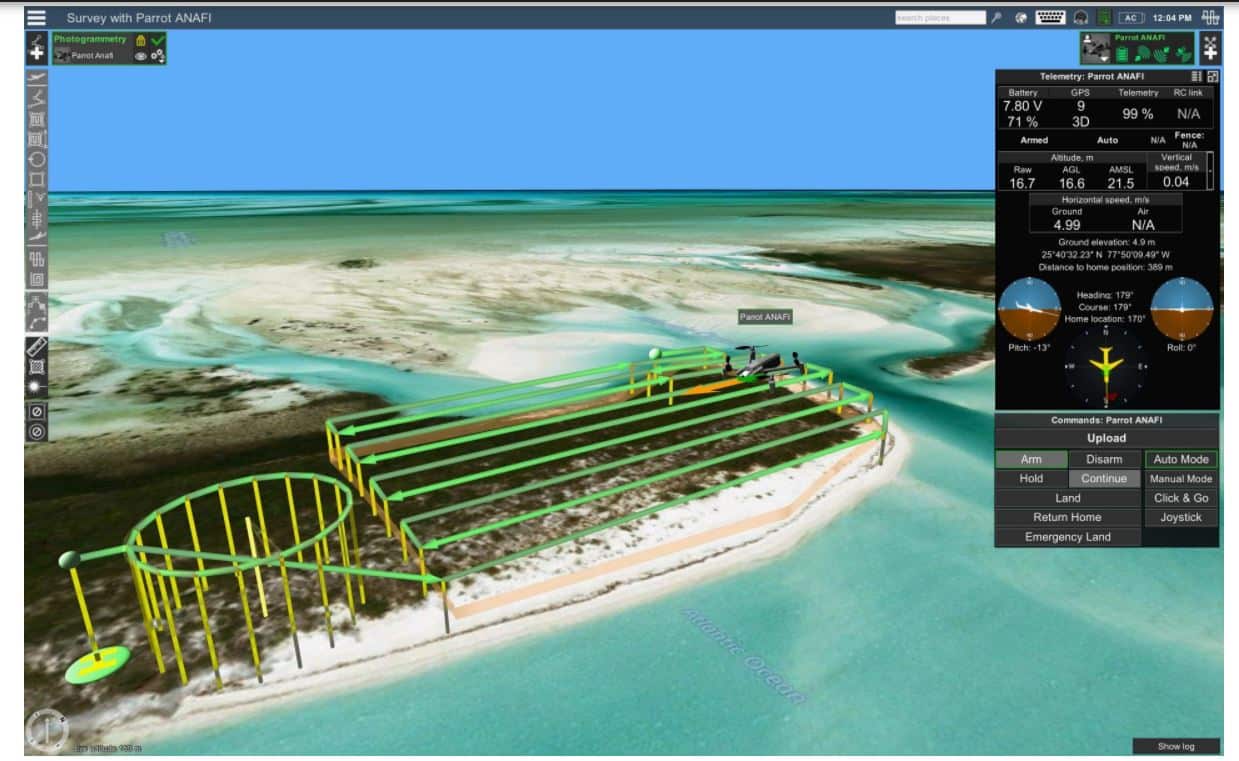Select the Photogrammetry tool
The image size is (1239, 761).
pyautogui.click(x=37, y=138)
